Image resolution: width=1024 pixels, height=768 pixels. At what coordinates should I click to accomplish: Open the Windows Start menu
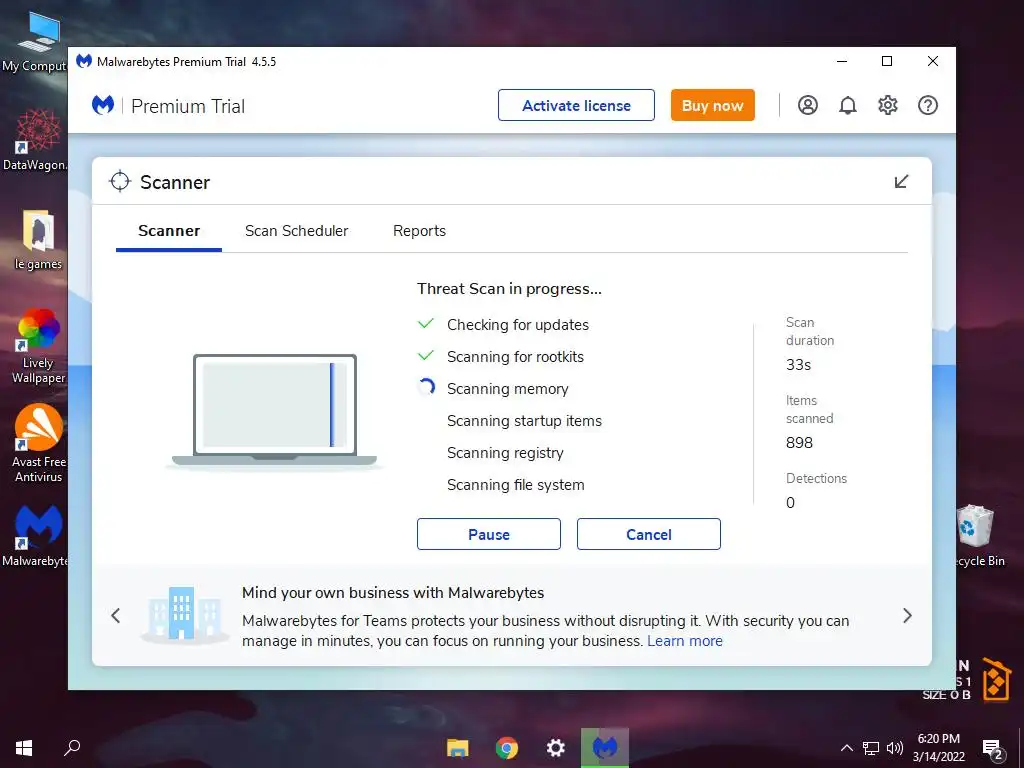click(24, 748)
